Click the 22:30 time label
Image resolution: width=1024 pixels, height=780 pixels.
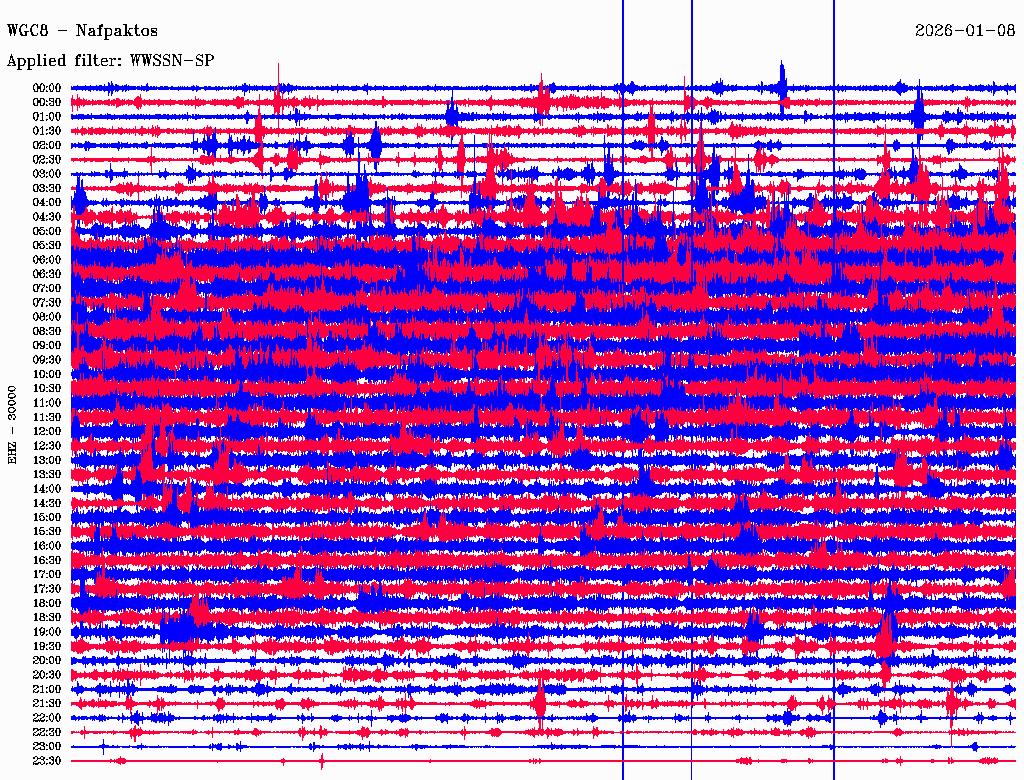46,732
